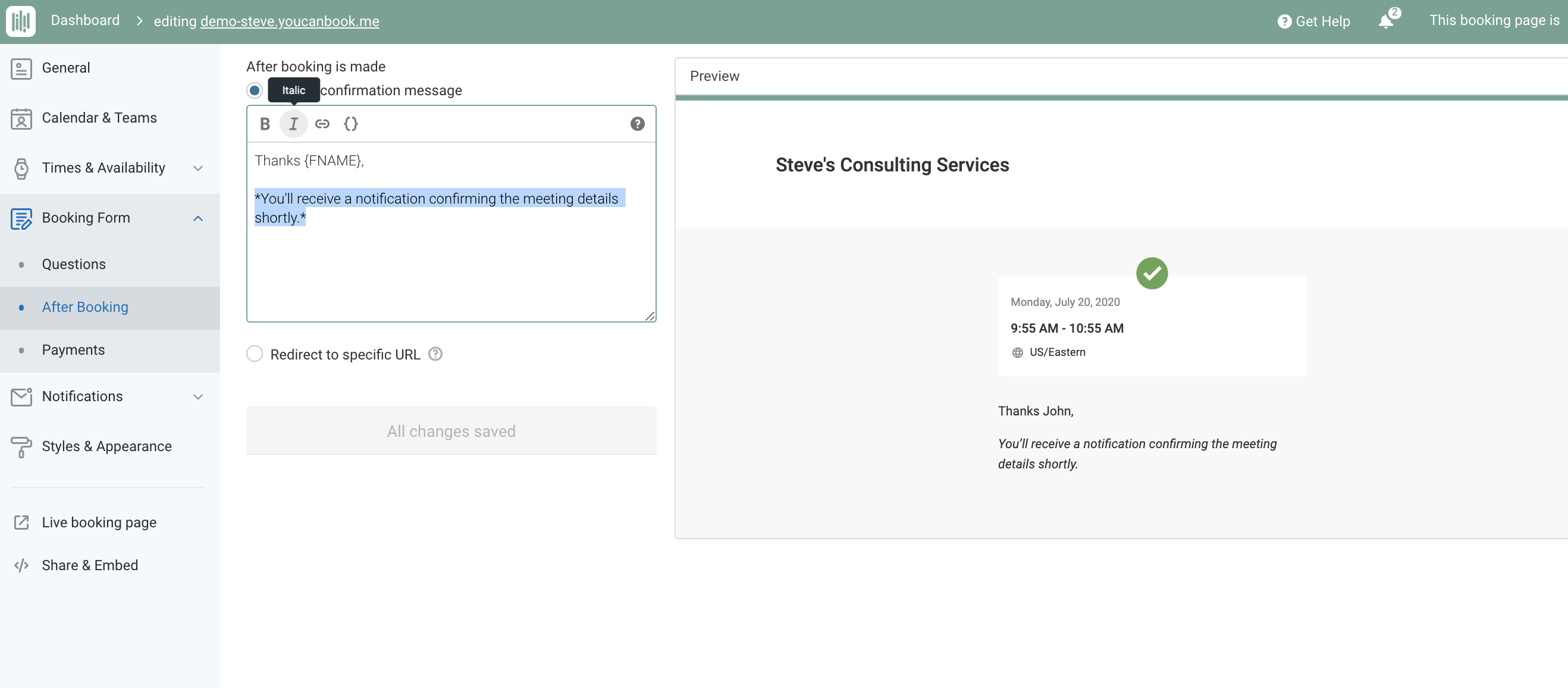Open demo-steve.youcanbook.me link
Image resolution: width=1568 pixels, height=688 pixels.
point(290,21)
